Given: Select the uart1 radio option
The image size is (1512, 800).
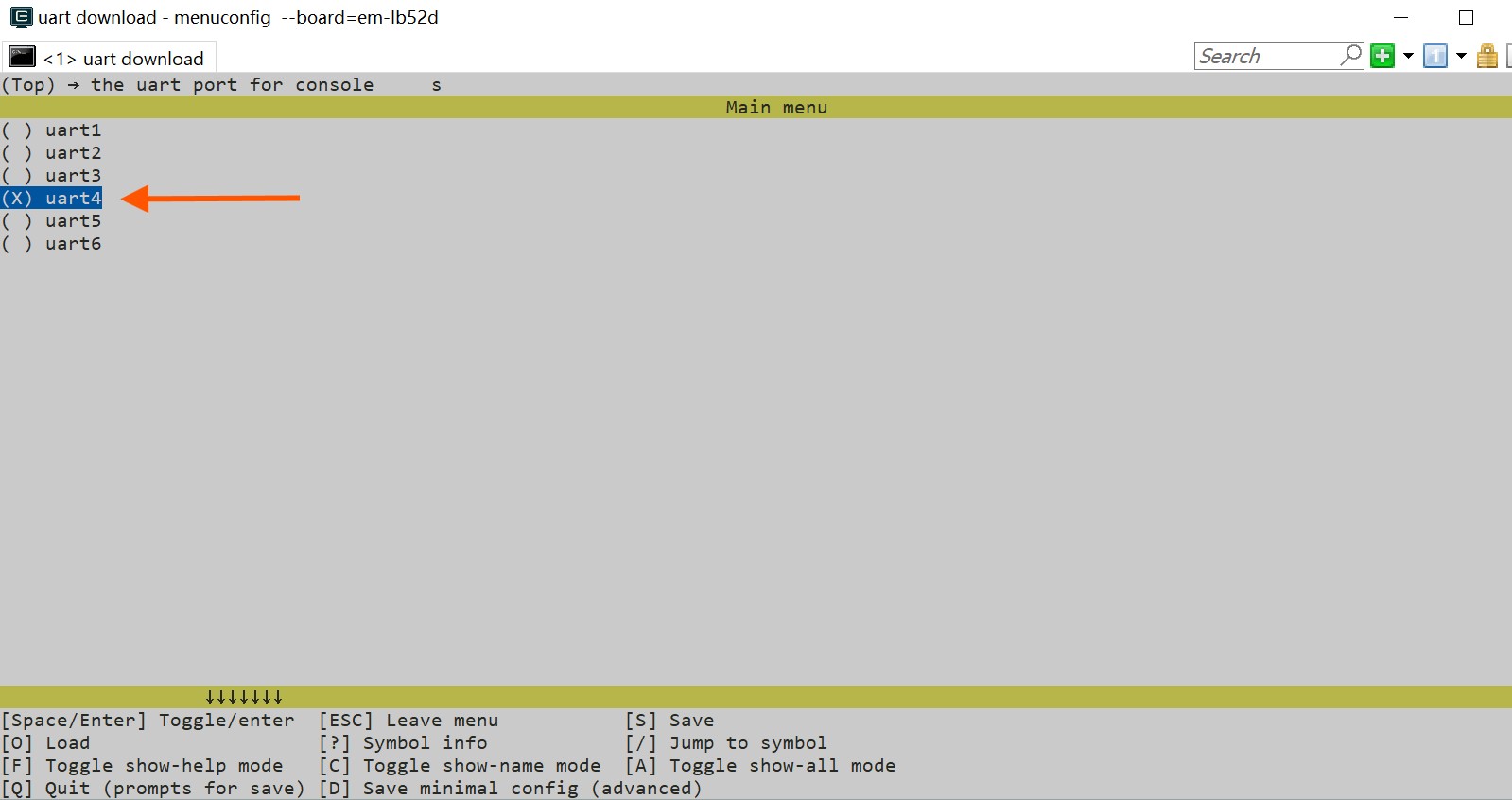Looking at the screenshot, I should (53, 130).
